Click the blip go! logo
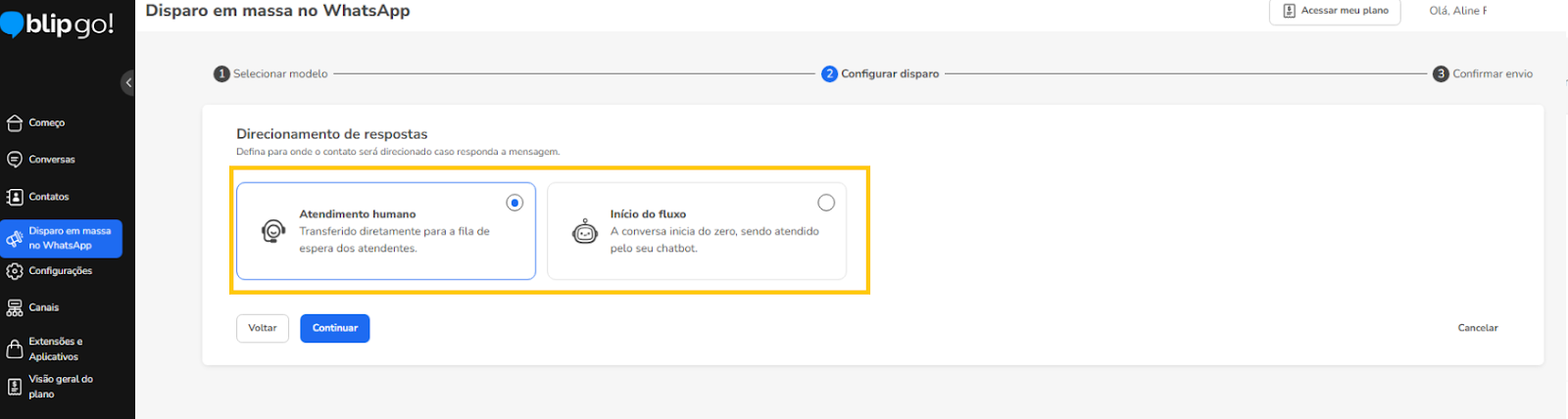Viewport: 1568px width, 419px height. (x=57, y=23)
